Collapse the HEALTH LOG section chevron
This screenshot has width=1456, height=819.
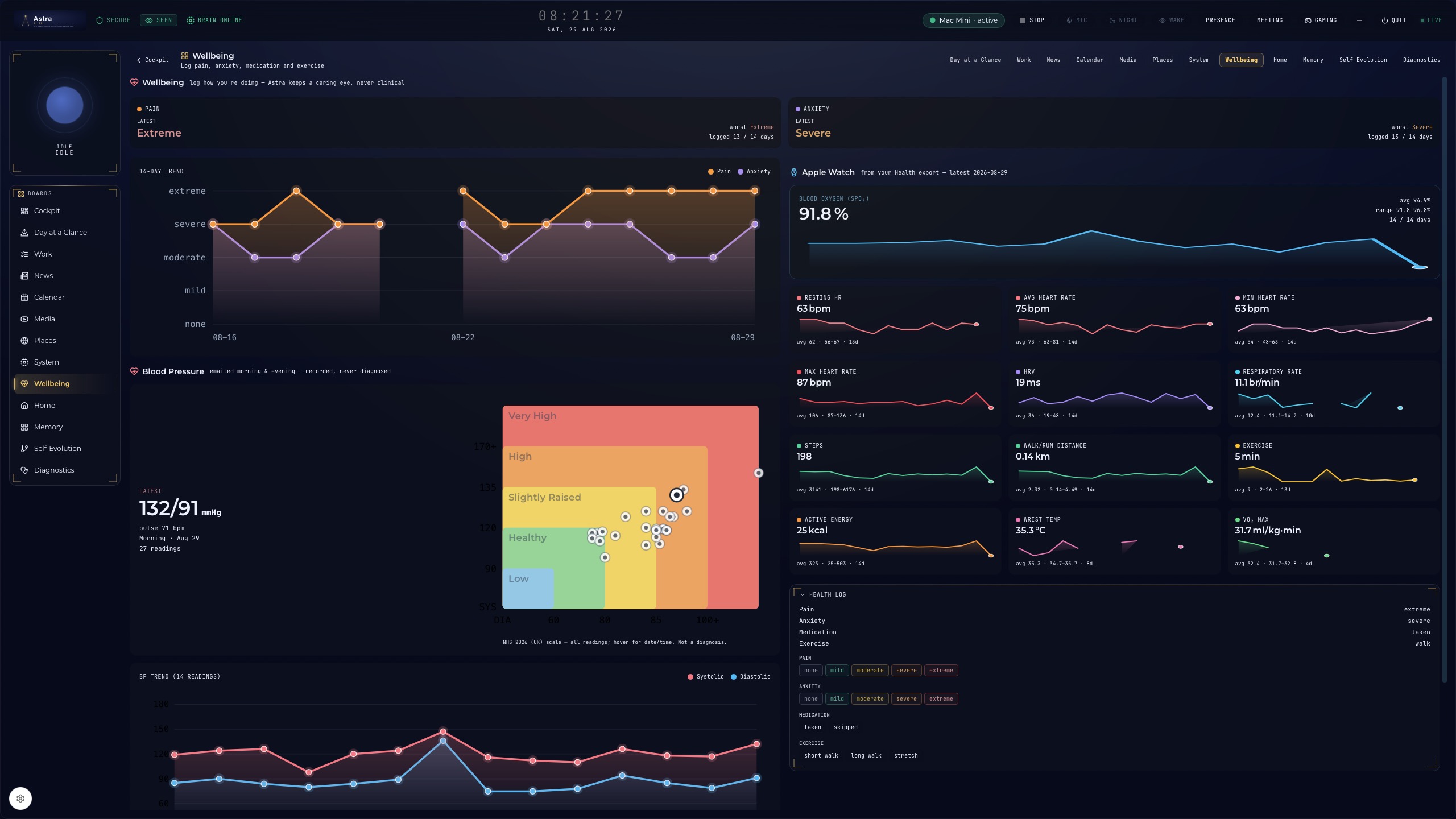803,595
